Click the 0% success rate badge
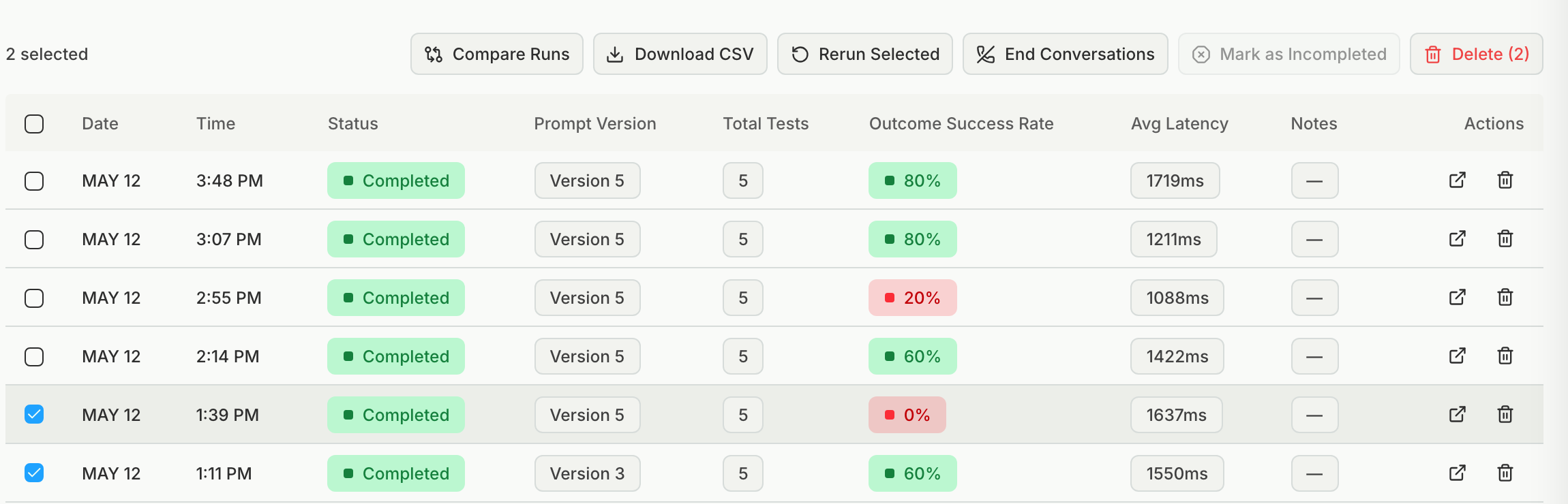Viewport: 1568px width, 504px height. tap(907, 415)
